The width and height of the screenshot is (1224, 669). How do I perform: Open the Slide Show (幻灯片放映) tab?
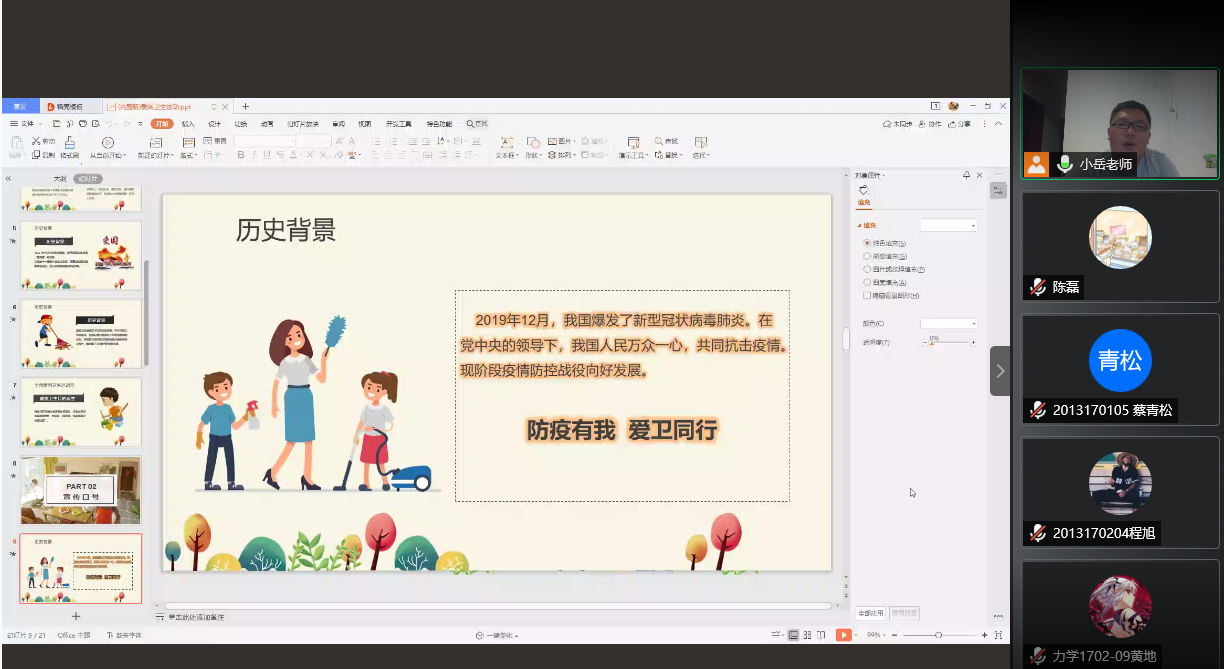302,124
